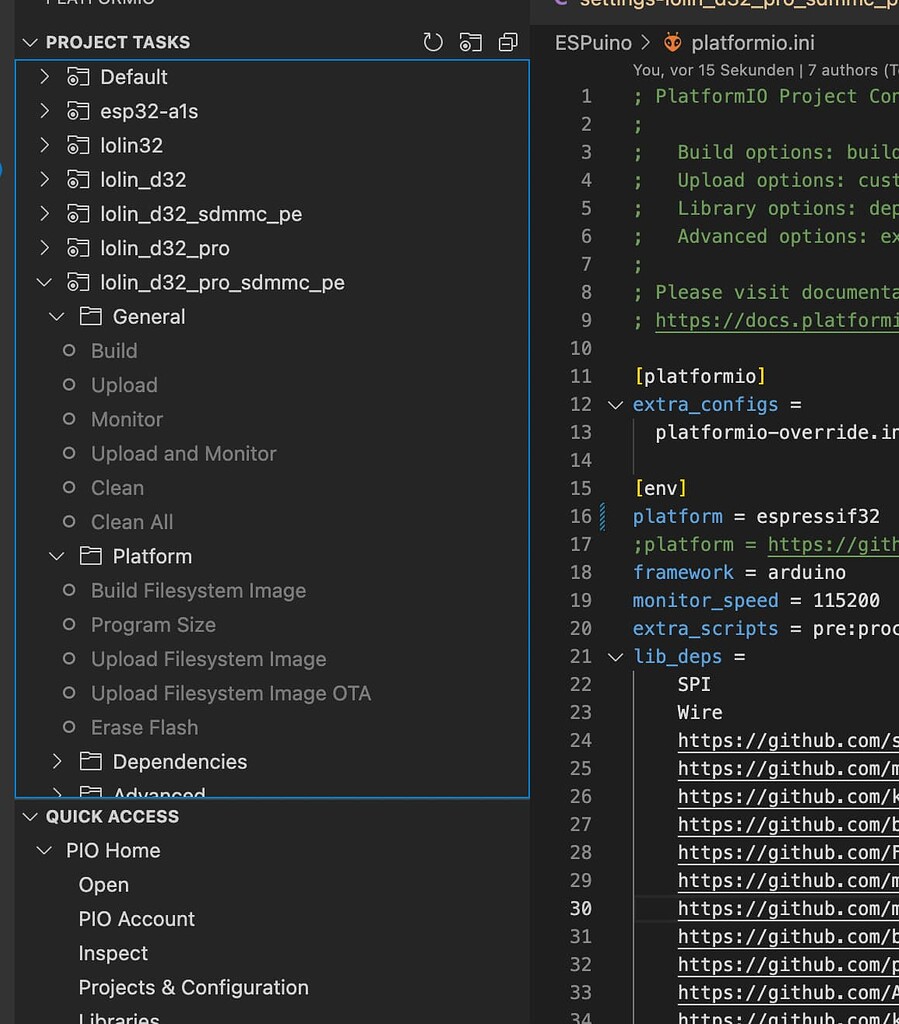Click the circle icon beside Erase Flash
The width and height of the screenshot is (899, 1024).
(x=69, y=727)
